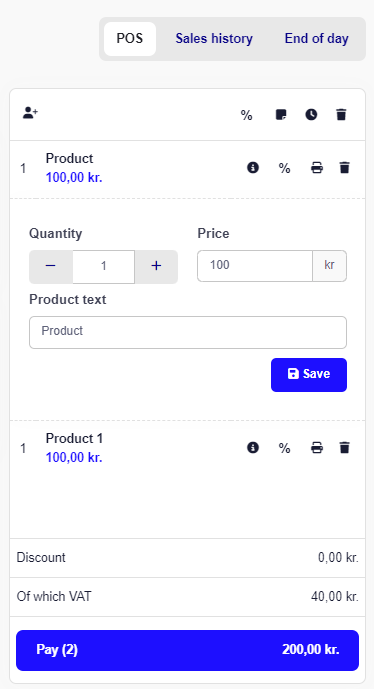Add a note to the order
374x689 pixels.
point(281,115)
